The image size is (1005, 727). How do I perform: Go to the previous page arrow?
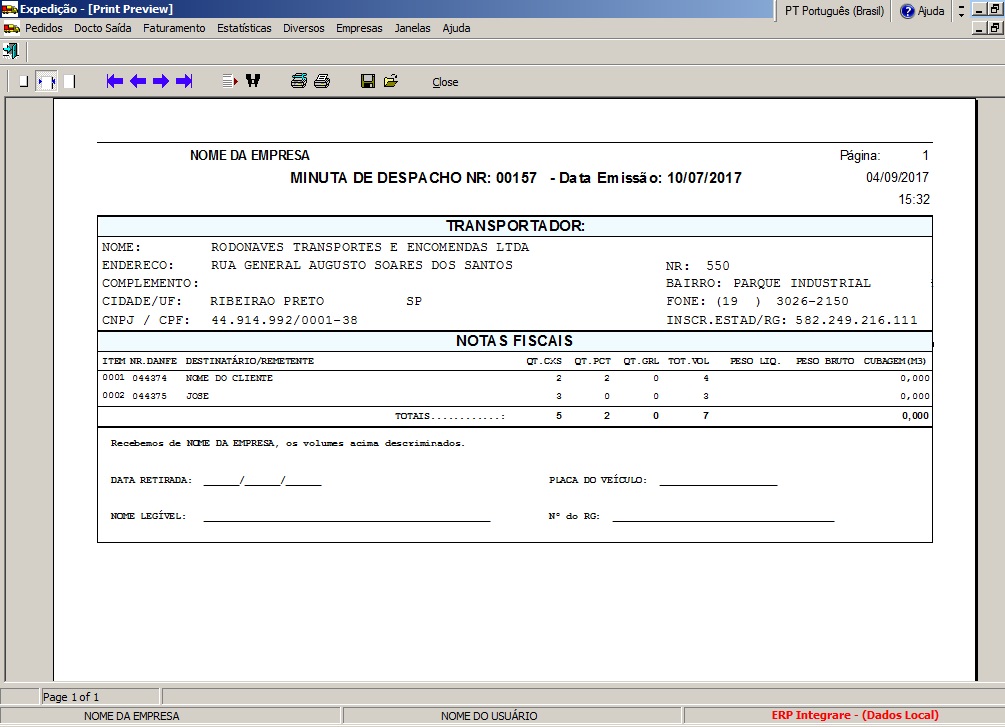pos(137,81)
